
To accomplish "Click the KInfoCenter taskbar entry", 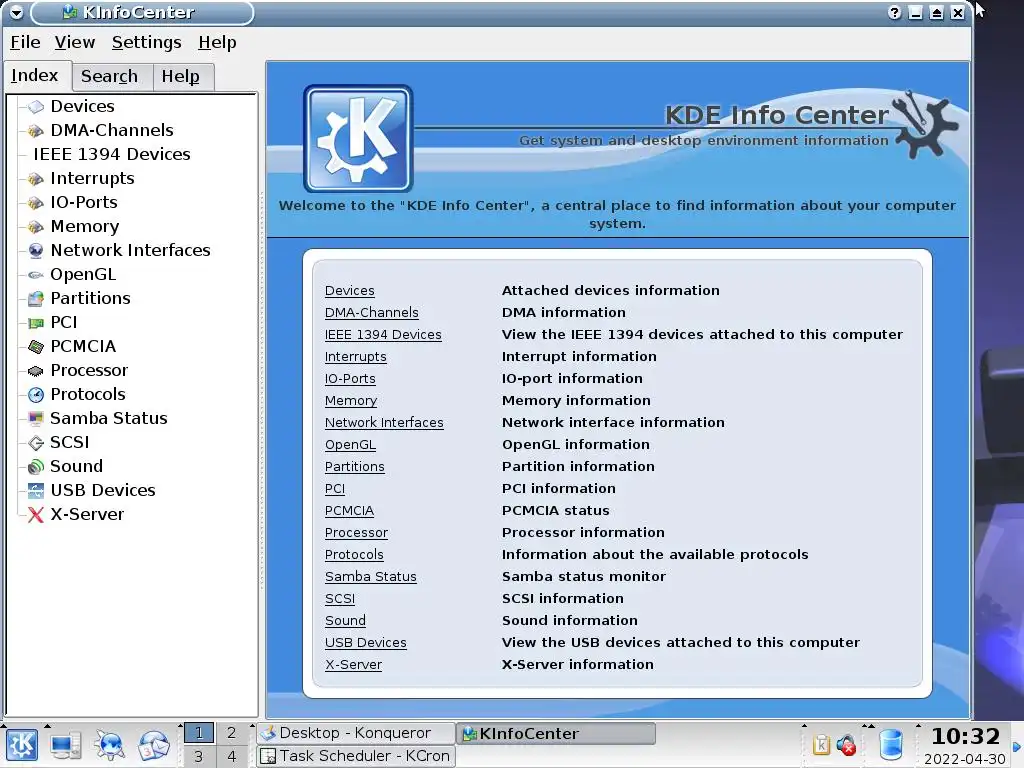I will (555, 733).
